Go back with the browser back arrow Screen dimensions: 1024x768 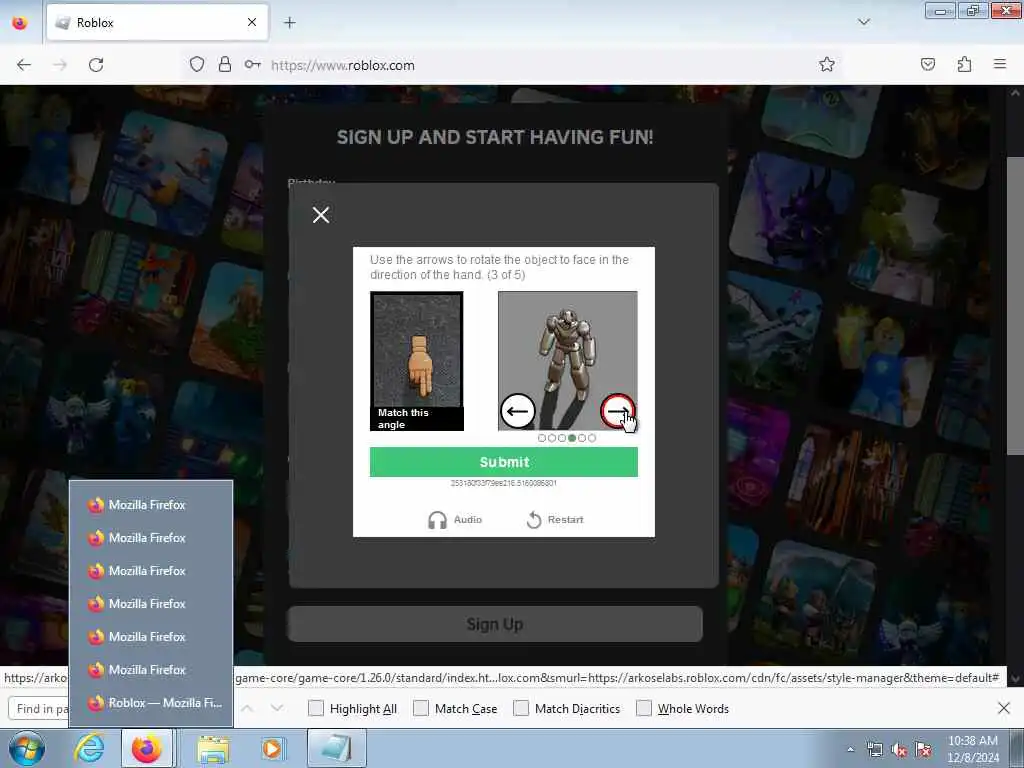tap(24, 65)
